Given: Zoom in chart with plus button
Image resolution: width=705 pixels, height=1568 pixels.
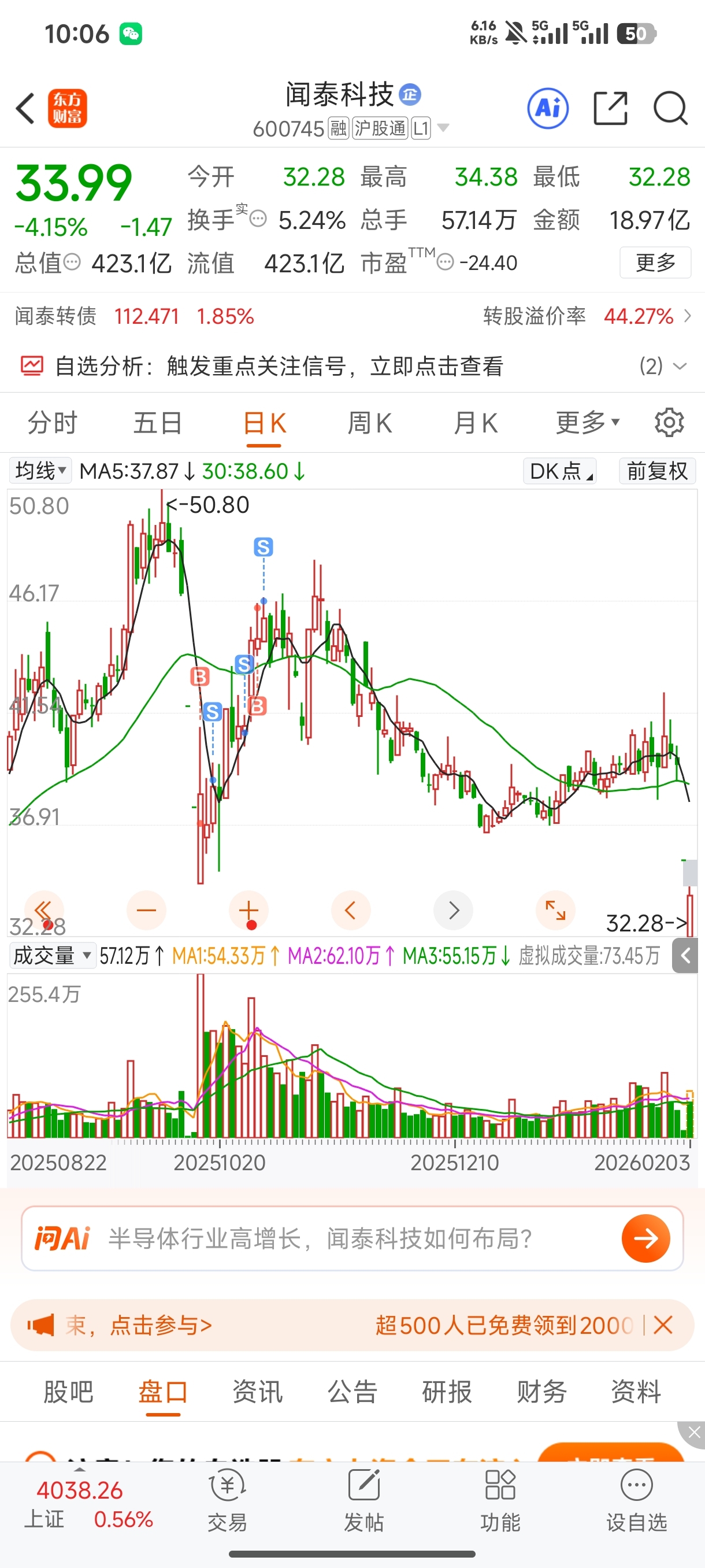Looking at the screenshot, I should (x=249, y=911).
